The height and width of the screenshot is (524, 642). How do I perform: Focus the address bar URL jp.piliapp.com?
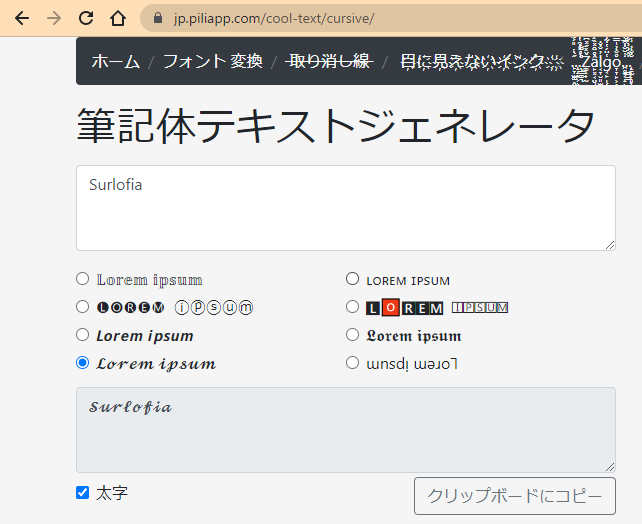click(x=274, y=18)
